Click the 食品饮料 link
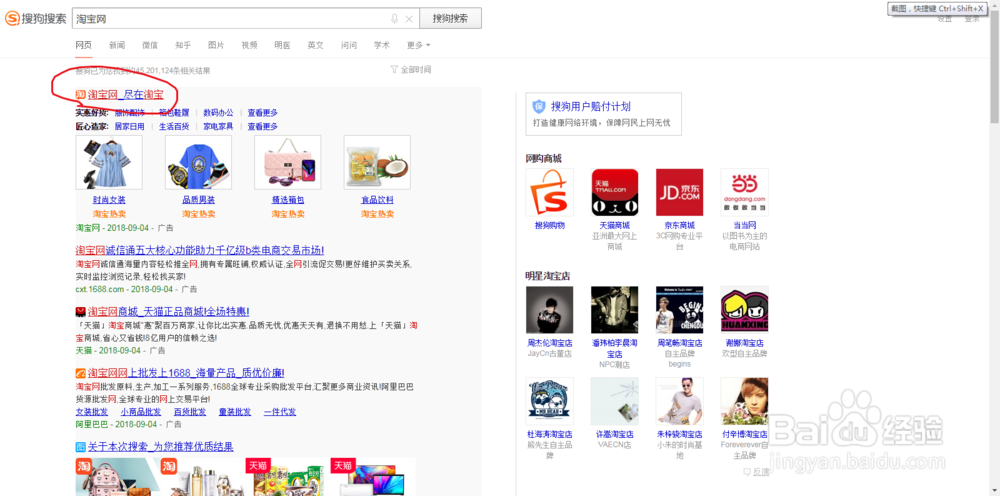This screenshot has height=496, width=1000. [377, 200]
